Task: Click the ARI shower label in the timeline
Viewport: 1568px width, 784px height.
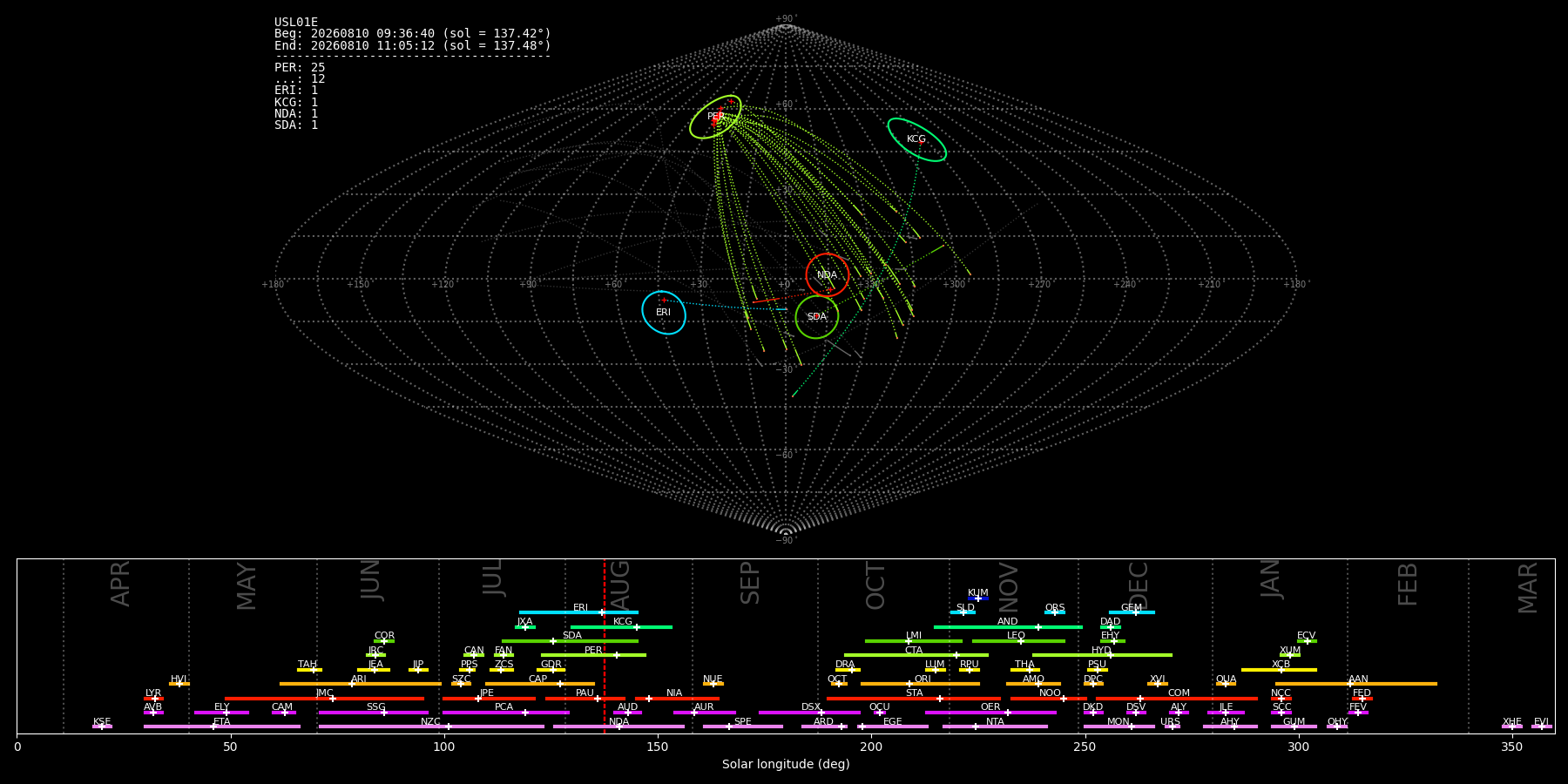Action: click(359, 679)
